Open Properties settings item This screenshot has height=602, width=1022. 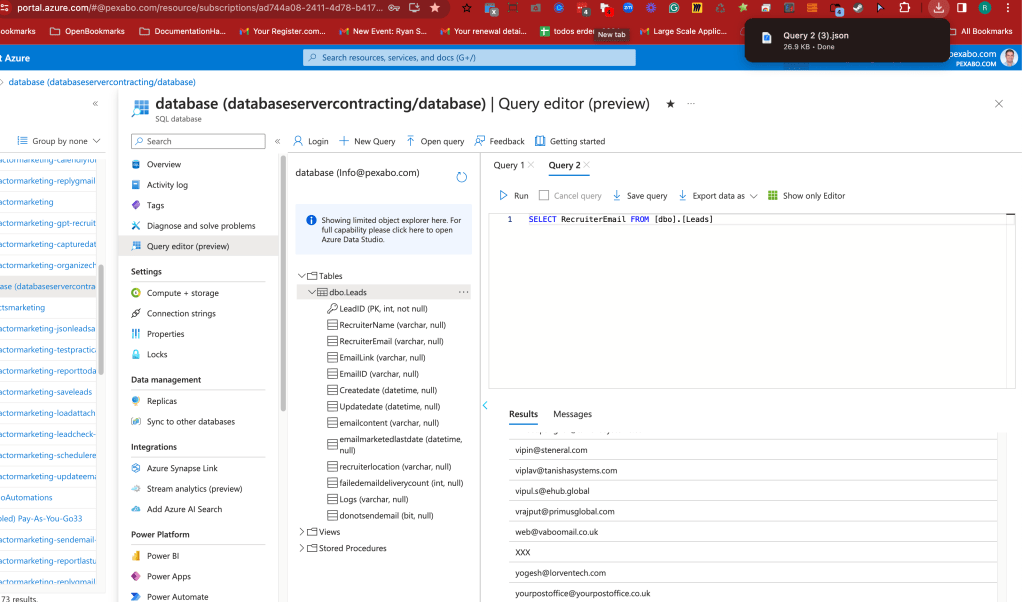click(x=166, y=334)
